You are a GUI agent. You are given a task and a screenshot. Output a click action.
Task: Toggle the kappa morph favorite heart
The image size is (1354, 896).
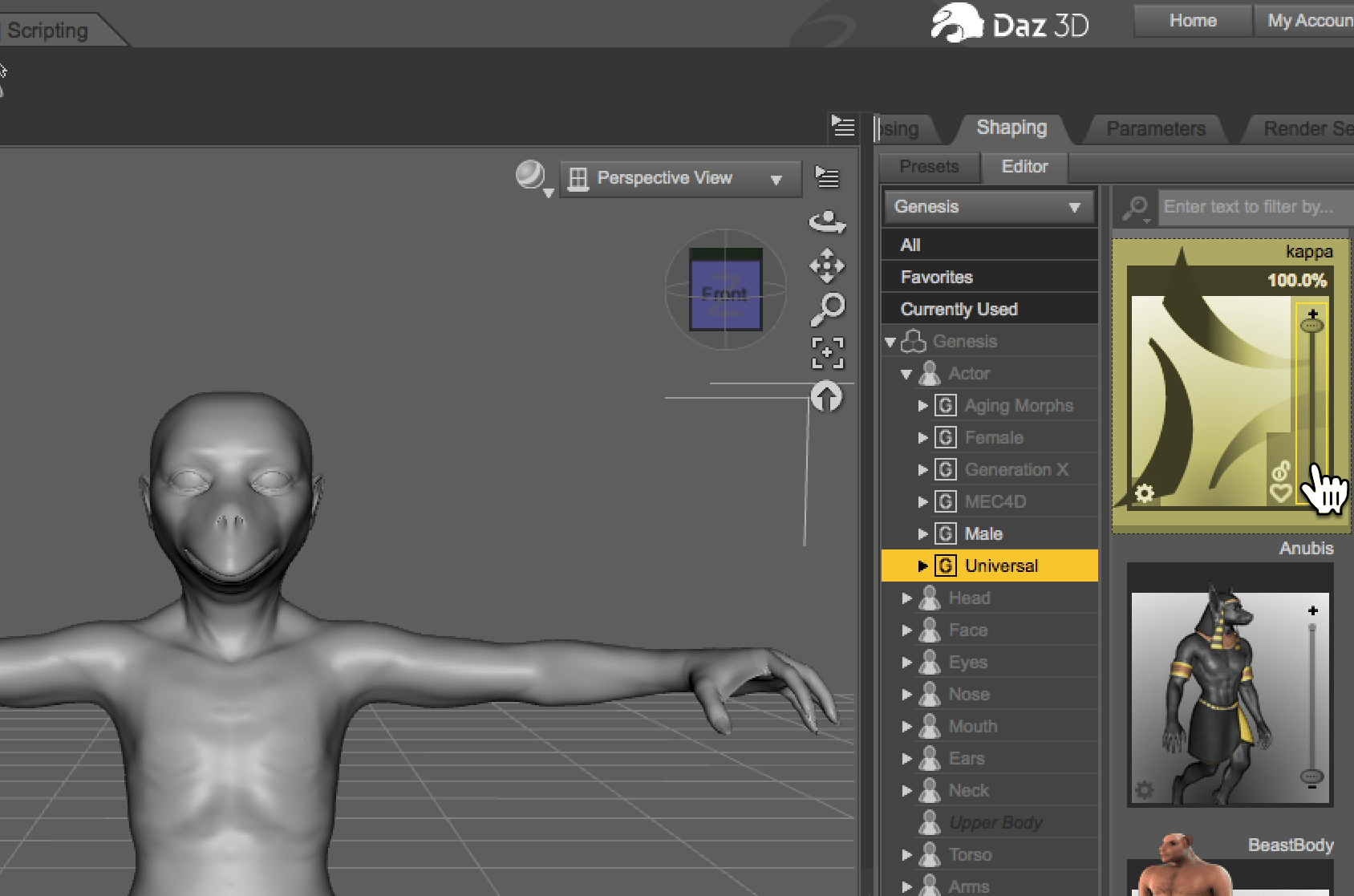coord(1280,493)
